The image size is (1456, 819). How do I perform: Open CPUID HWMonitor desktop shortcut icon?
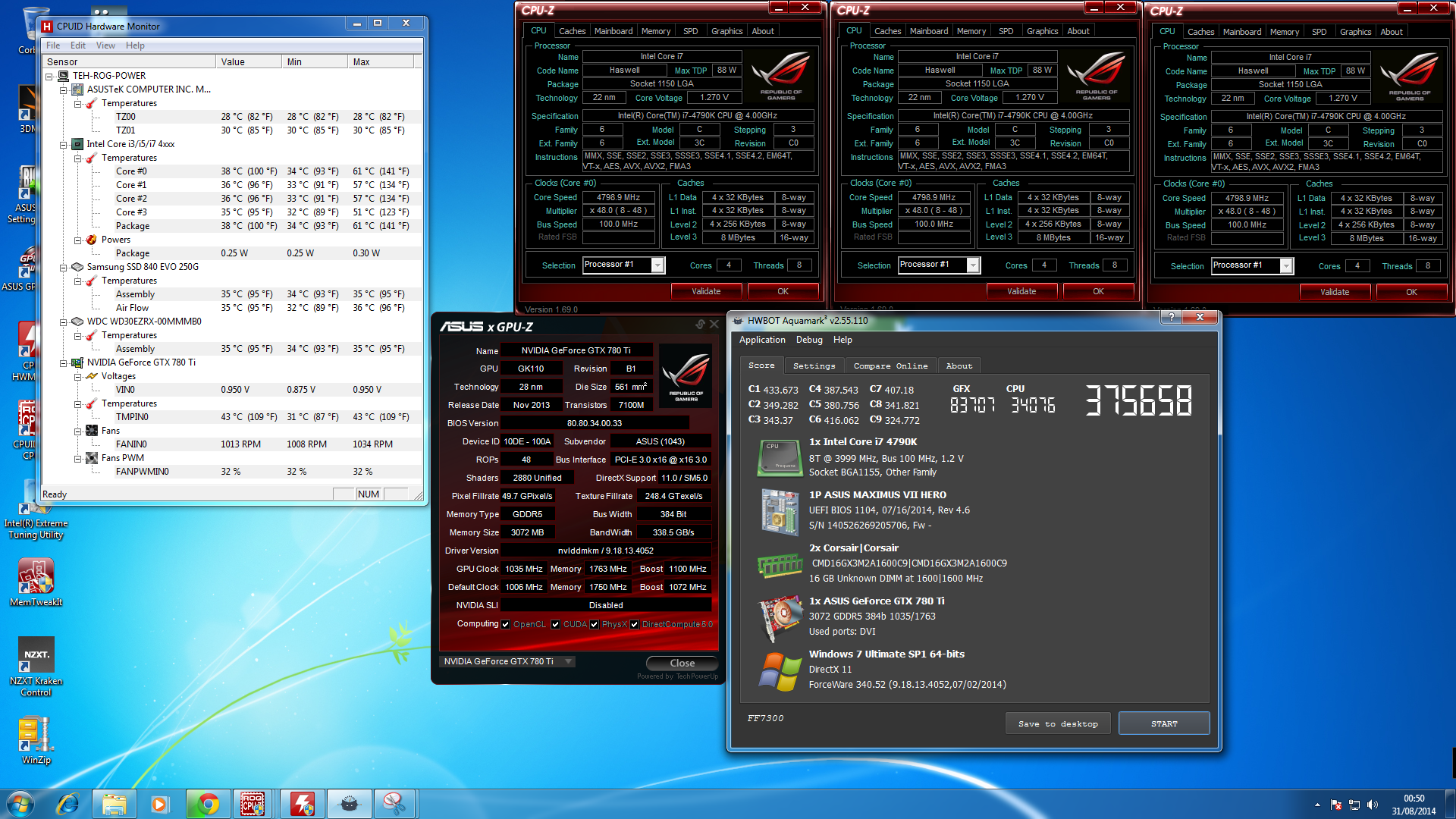[28, 350]
